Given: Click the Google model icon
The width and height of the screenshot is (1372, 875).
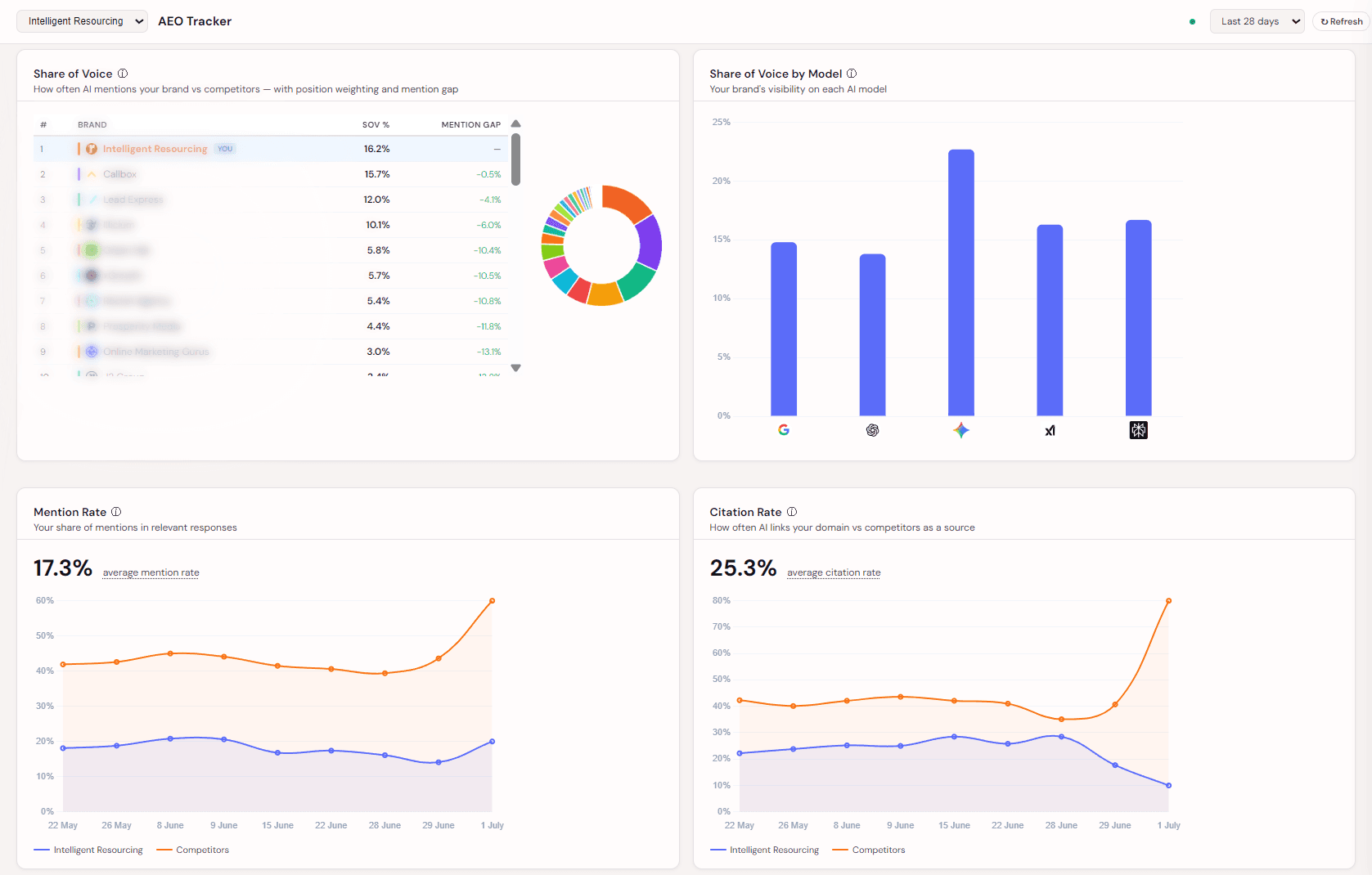Looking at the screenshot, I should pyautogui.click(x=784, y=430).
